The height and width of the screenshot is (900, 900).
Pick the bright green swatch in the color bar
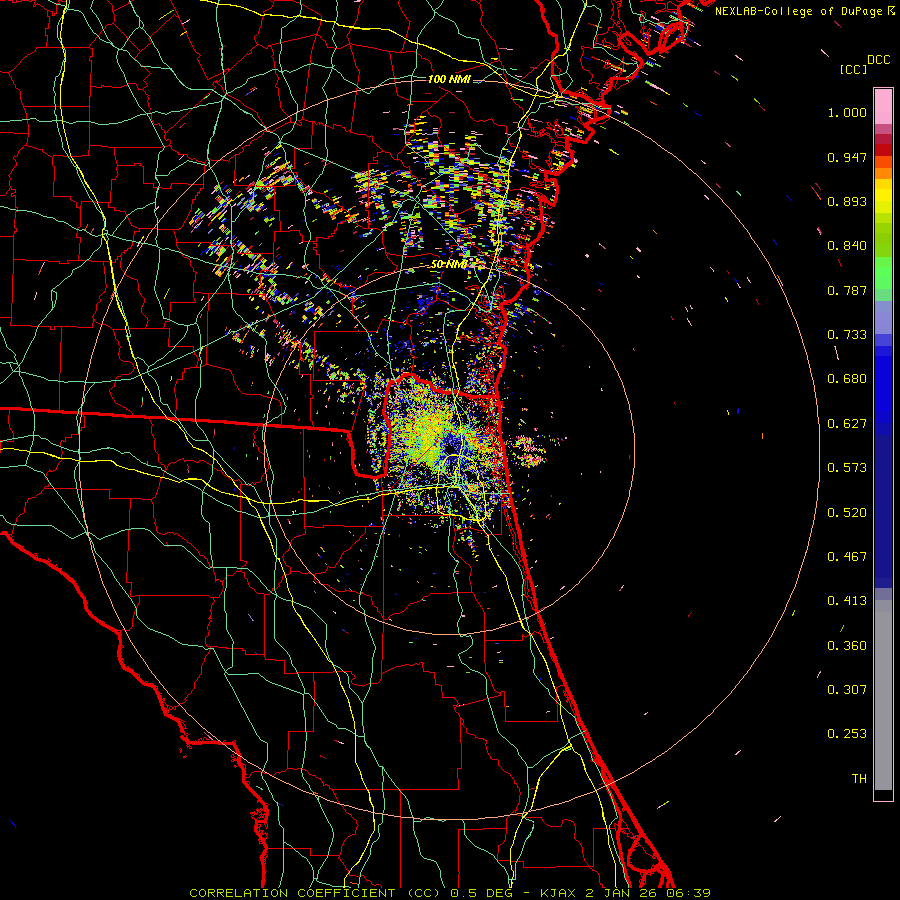[883, 273]
